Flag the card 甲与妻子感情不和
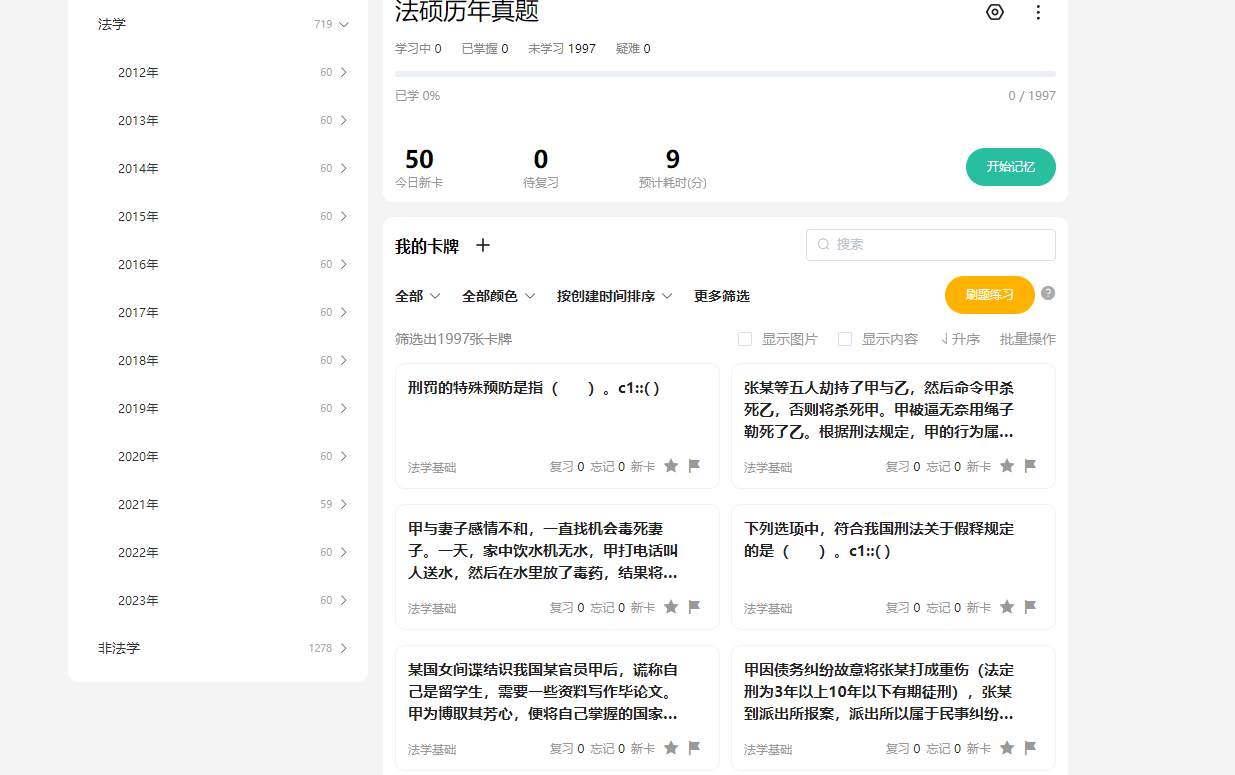1235x775 pixels. 695,607
